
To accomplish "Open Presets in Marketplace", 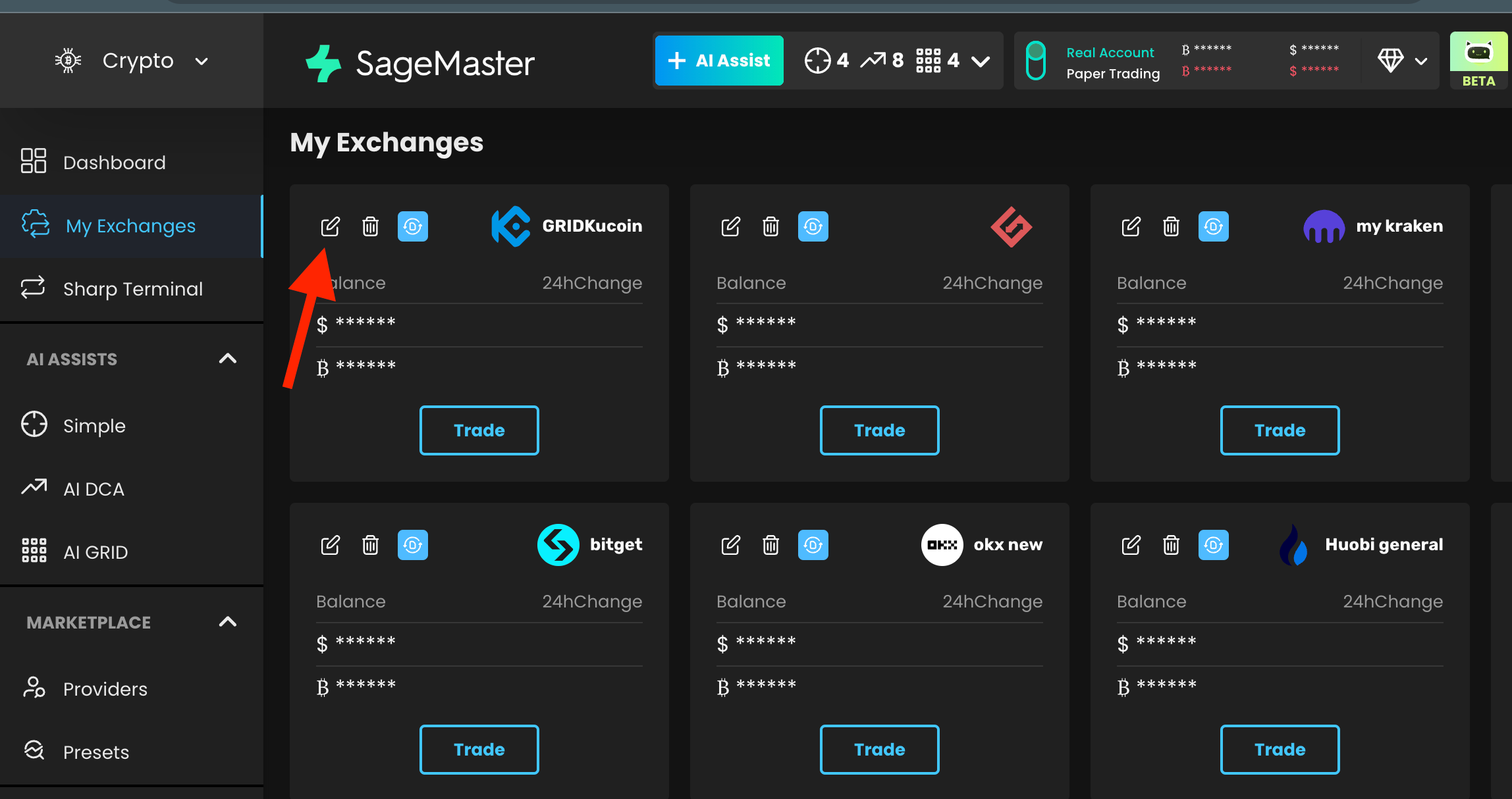I will pos(132,752).
